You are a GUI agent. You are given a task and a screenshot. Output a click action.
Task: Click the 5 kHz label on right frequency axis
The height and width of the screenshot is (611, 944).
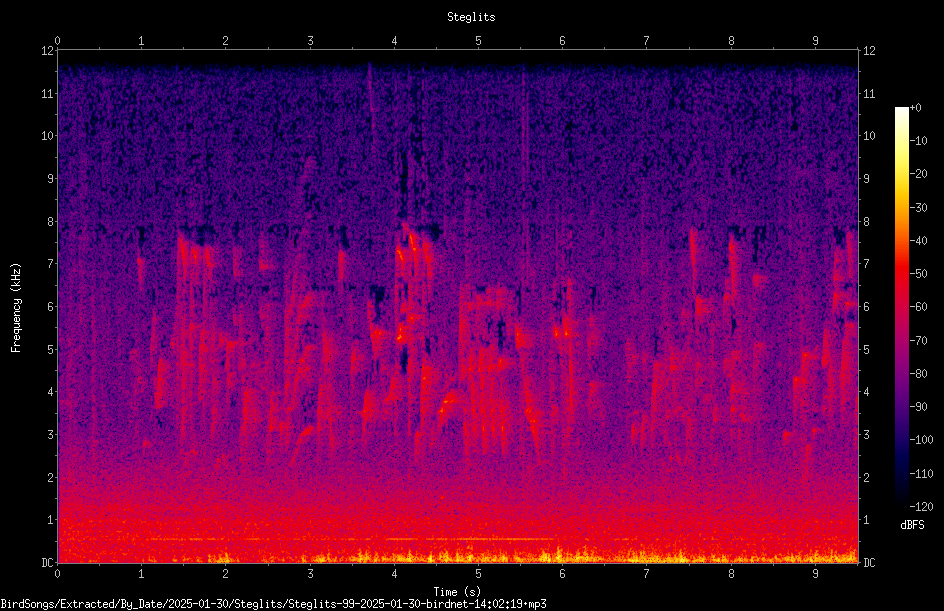click(x=866, y=349)
